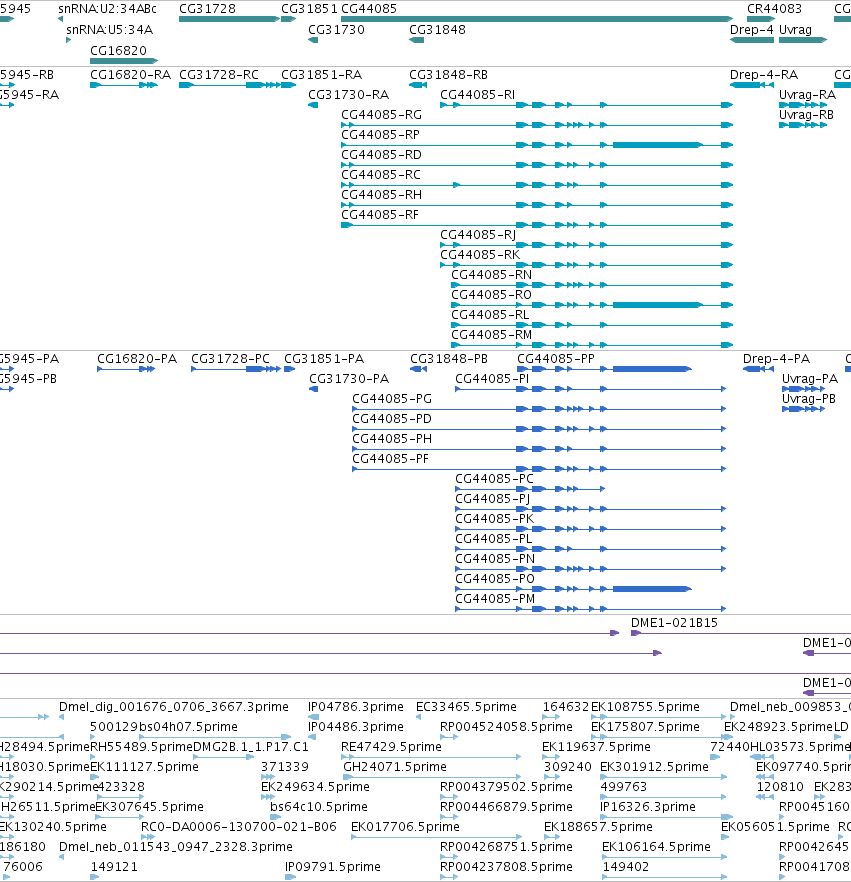Open the CG44085-RN transcript label
The height and width of the screenshot is (882, 851).
click(x=492, y=274)
